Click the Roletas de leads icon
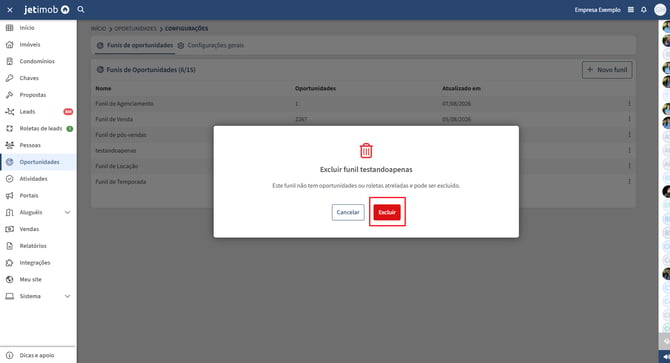Viewport: 670px width, 363px height. [9, 129]
